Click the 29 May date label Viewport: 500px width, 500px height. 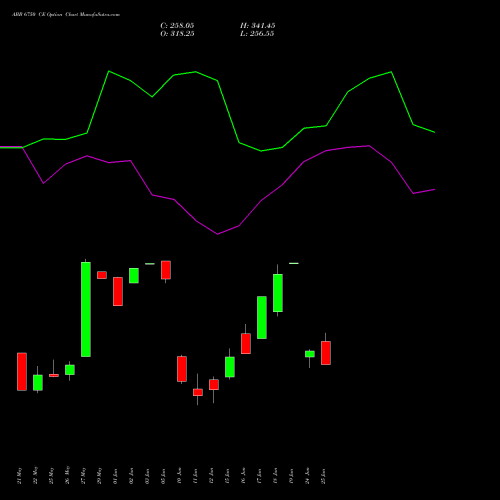click(99, 476)
